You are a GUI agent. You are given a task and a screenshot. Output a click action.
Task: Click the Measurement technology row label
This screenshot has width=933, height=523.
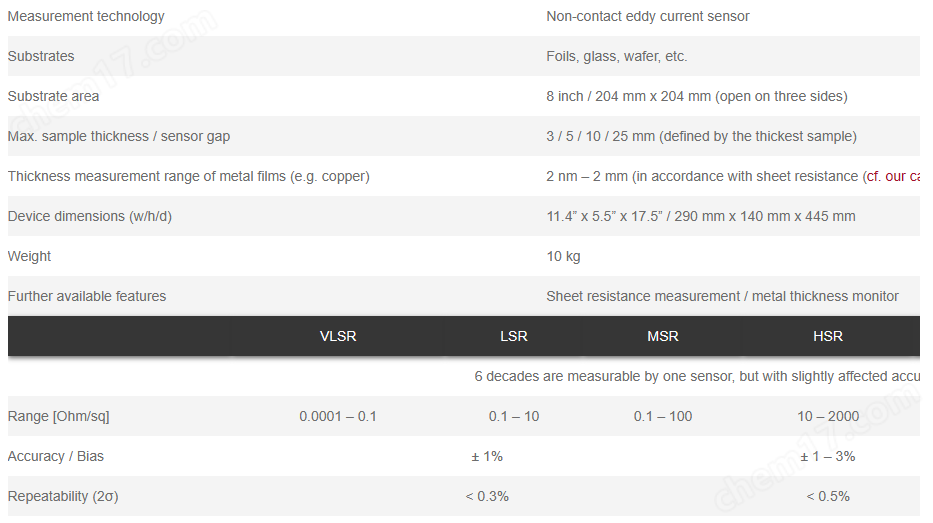point(86,16)
